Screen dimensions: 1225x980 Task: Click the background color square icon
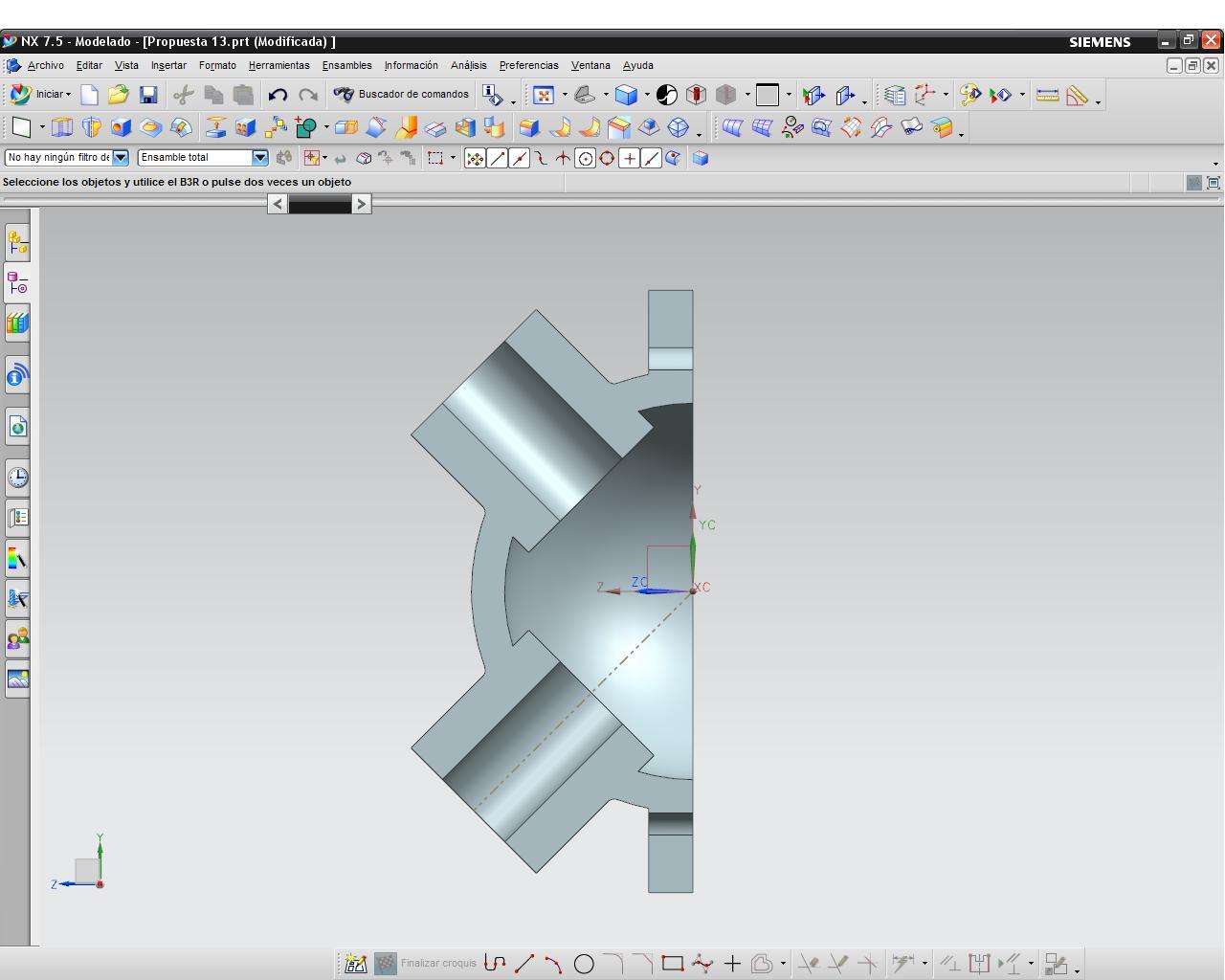click(x=768, y=95)
